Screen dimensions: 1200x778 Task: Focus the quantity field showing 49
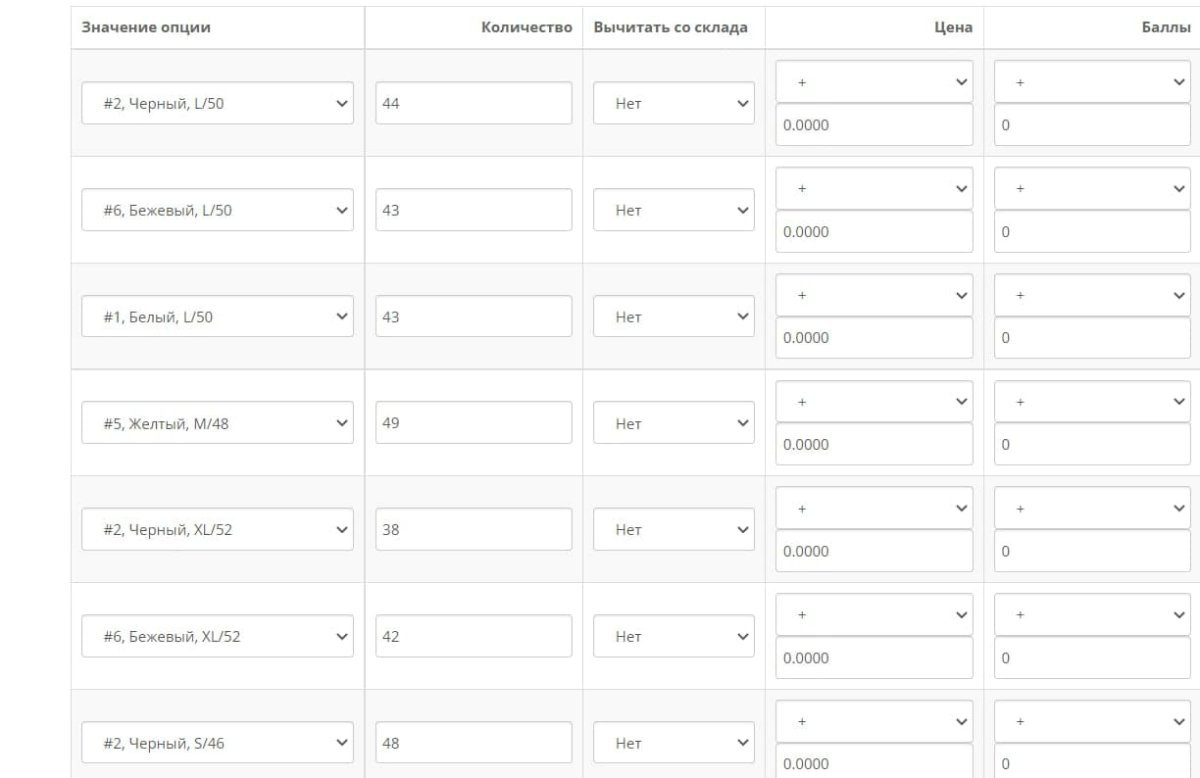[474, 423]
